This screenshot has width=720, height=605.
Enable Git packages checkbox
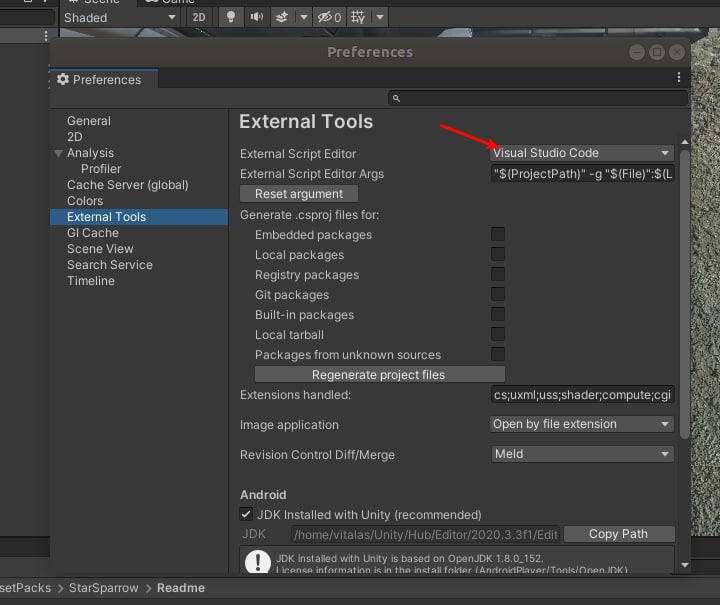(498, 294)
